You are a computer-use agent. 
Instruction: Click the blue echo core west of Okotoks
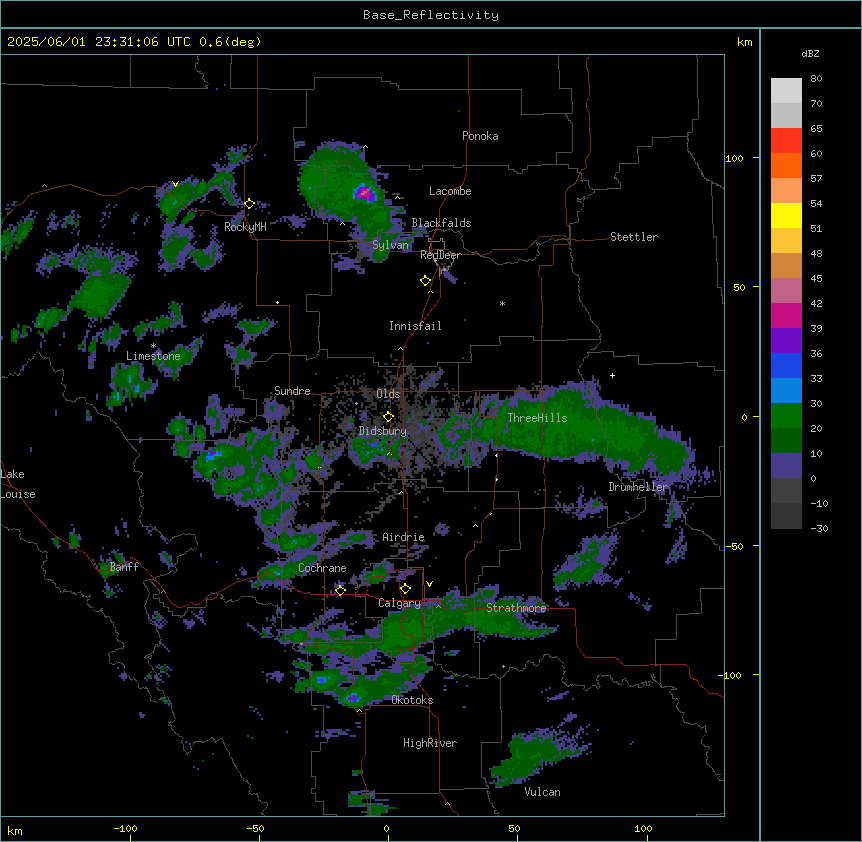[x=352, y=698]
